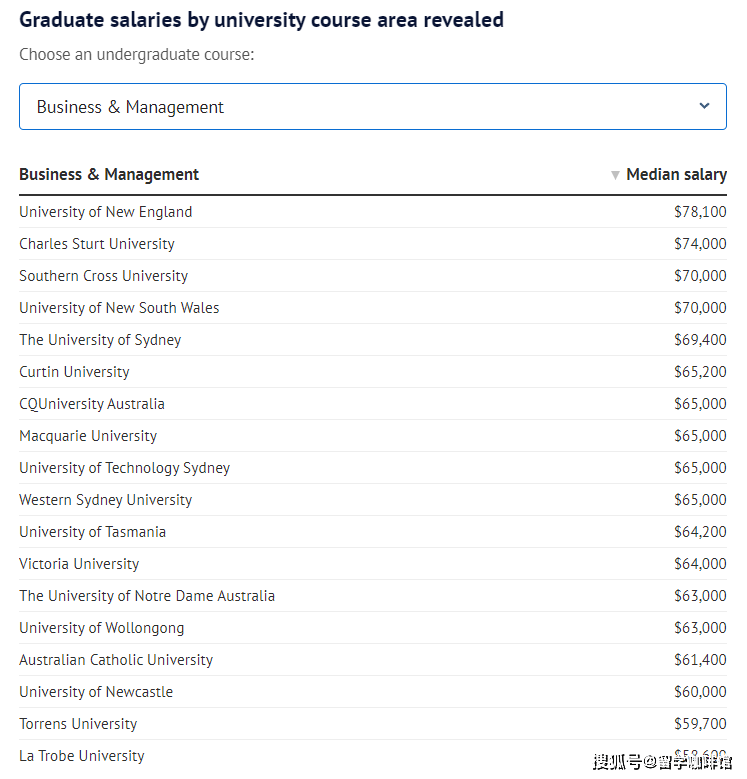The width and height of the screenshot is (747, 779).
Task: Click the $69,400 salary value
Action: pos(700,340)
